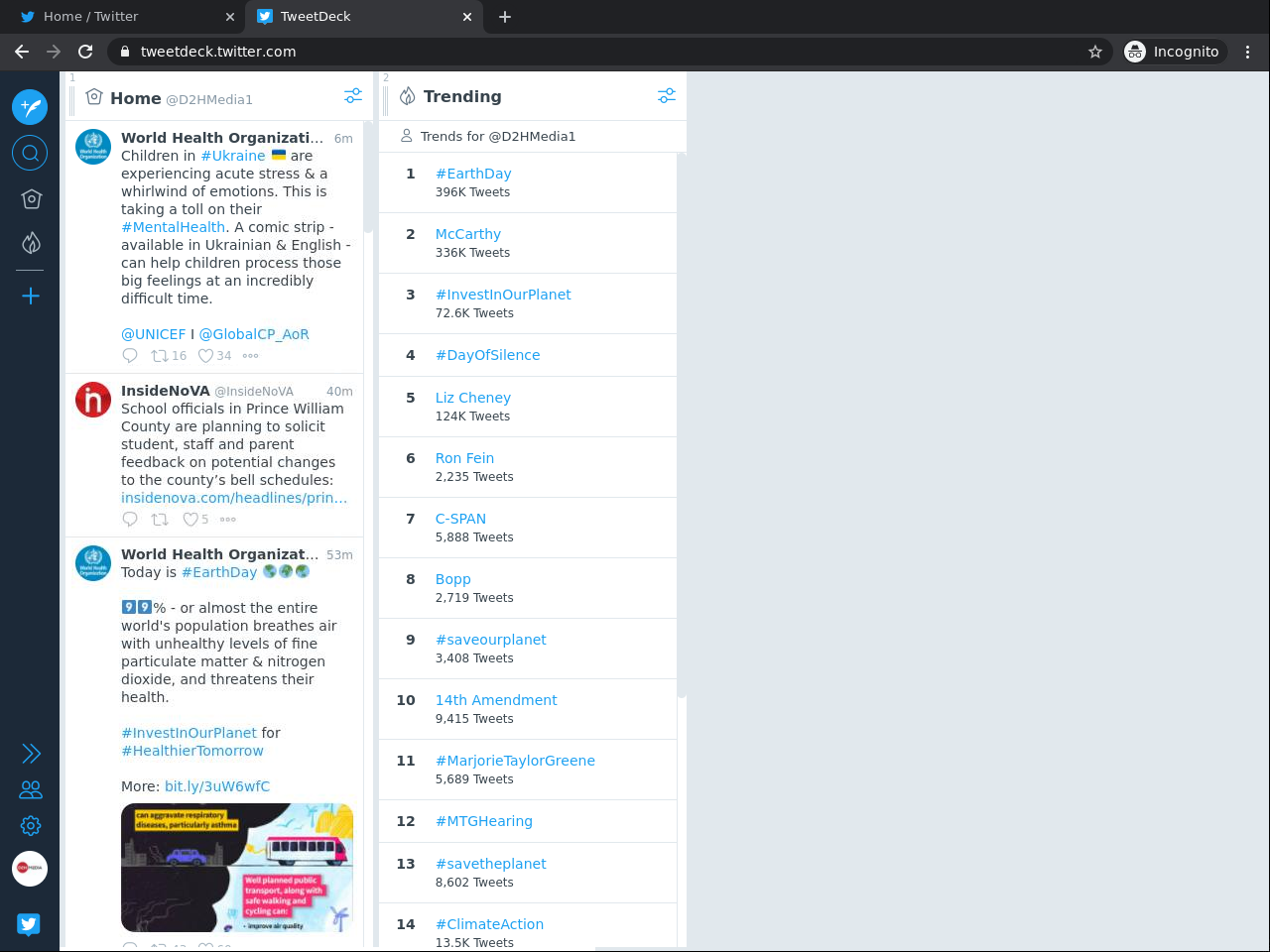Open the #saveourplanet trend
The image size is (1270, 952).
click(491, 640)
